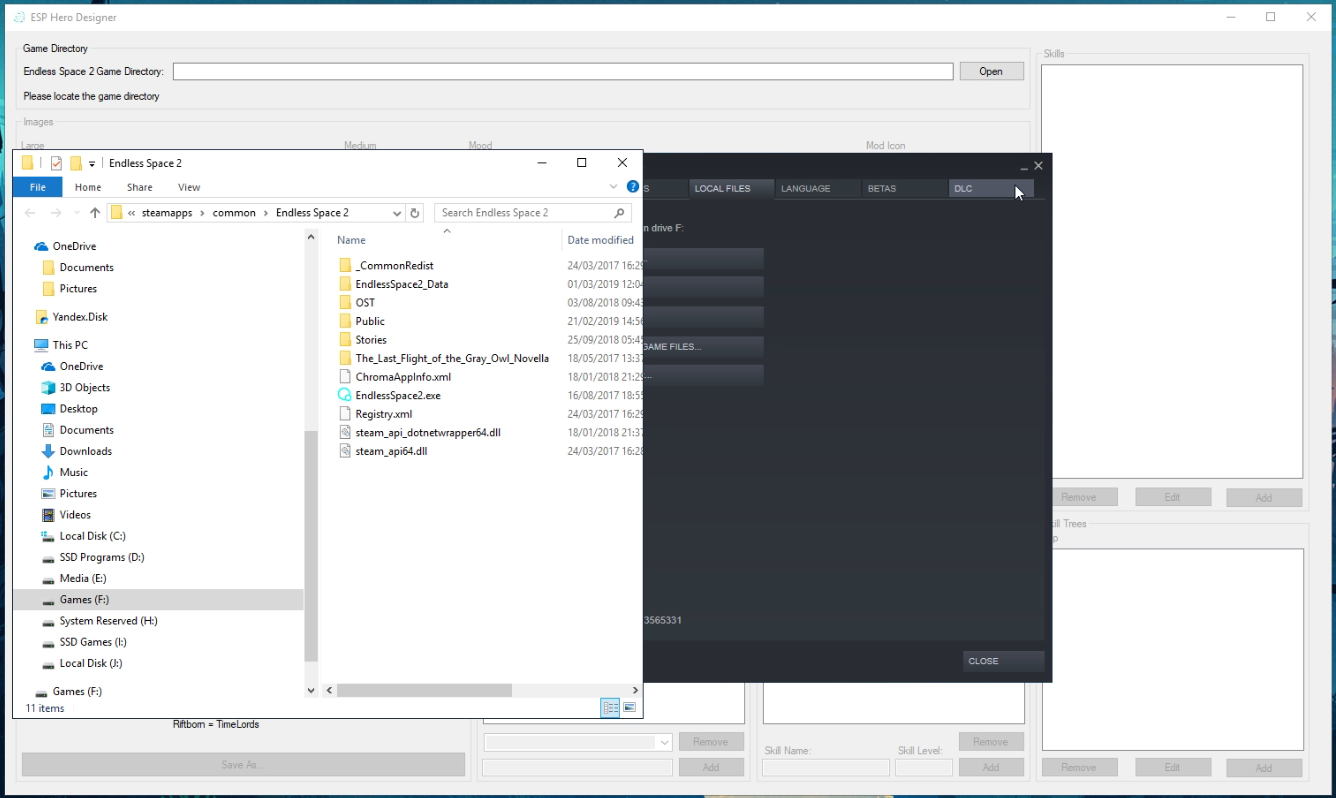The height and width of the screenshot is (798, 1336).
Task: Click the EndlessSpace2.exe application icon
Action: pos(346,395)
